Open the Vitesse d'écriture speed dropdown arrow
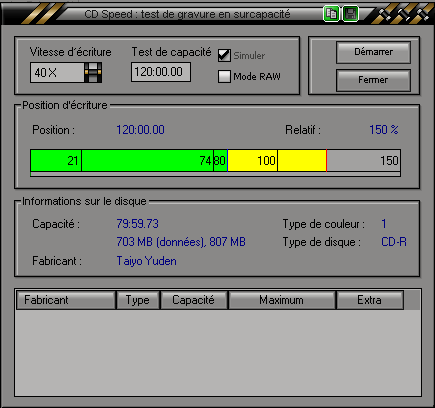This screenshot has height=408, width=435. coord(93,72)
